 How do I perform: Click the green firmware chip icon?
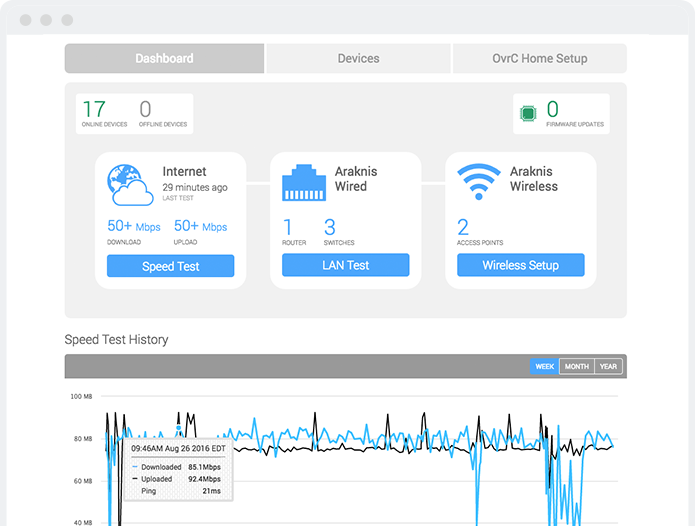pyautogui.click(x=528, y=113)
